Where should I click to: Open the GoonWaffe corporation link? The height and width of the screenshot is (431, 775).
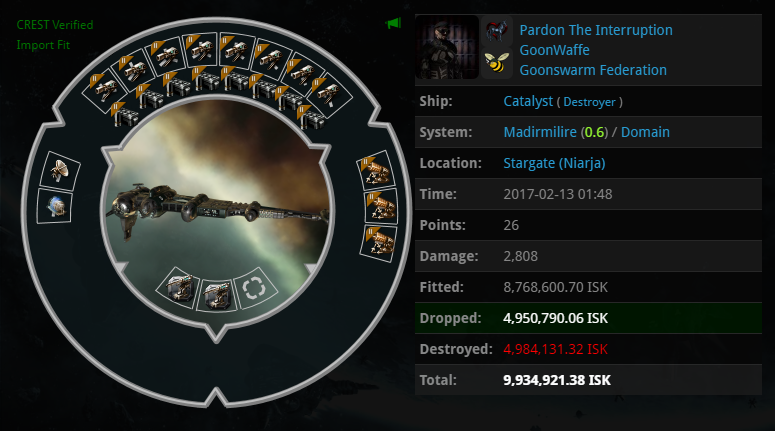[554, 50]
